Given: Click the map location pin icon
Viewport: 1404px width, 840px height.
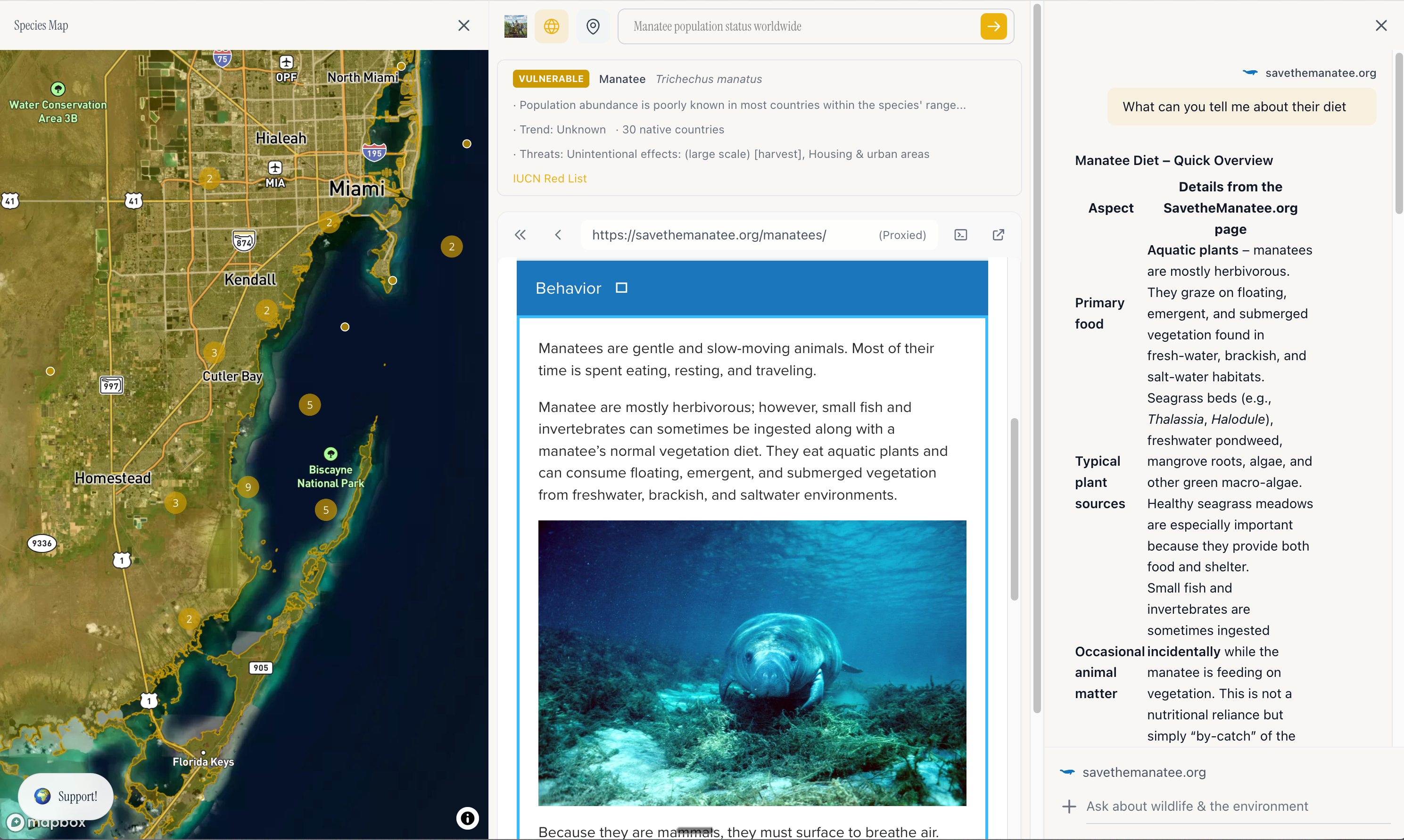Looking at the screenshot, I should click(x=593, y=26).
